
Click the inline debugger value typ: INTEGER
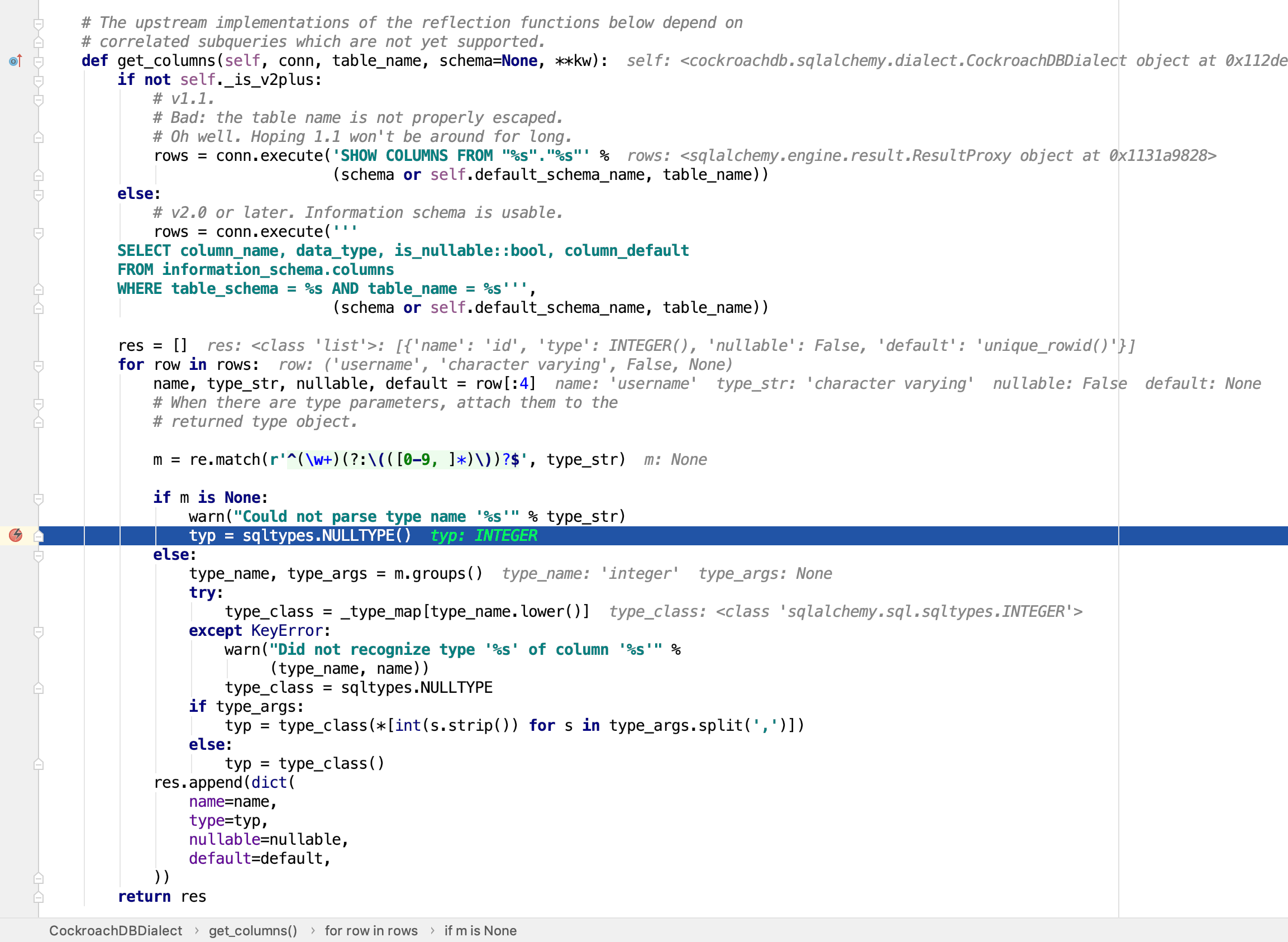point(483,535)
